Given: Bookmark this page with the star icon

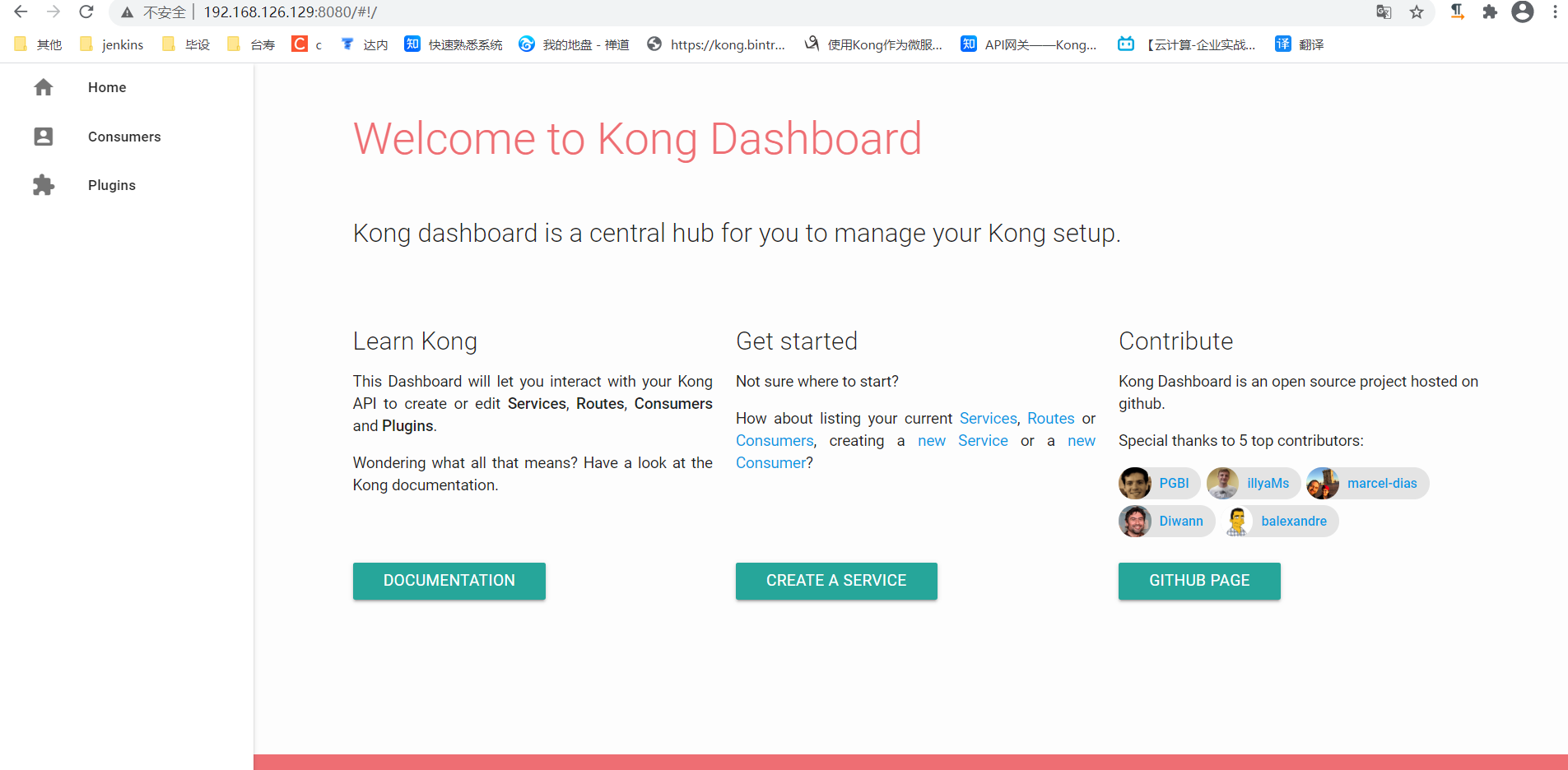Looking at the screenshot, I should [x=1417, y=12].
